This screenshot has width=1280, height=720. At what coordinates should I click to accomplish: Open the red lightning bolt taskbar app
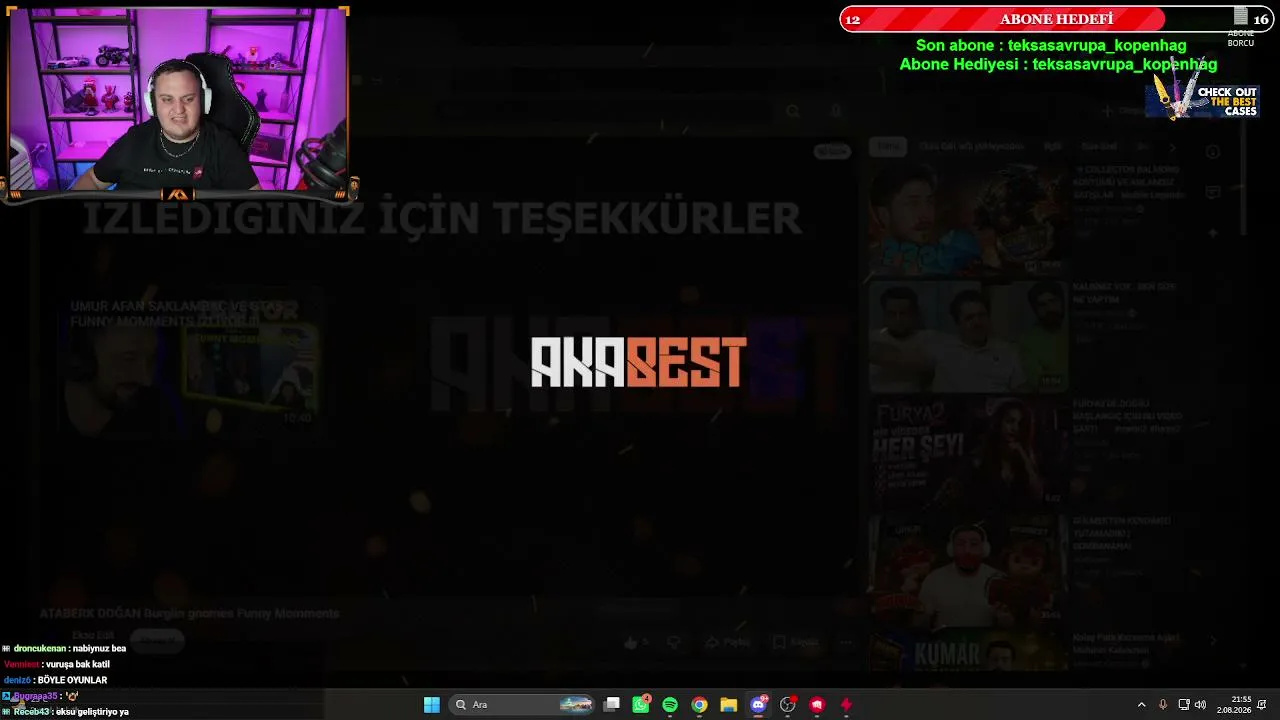click(x=846, y=705)
